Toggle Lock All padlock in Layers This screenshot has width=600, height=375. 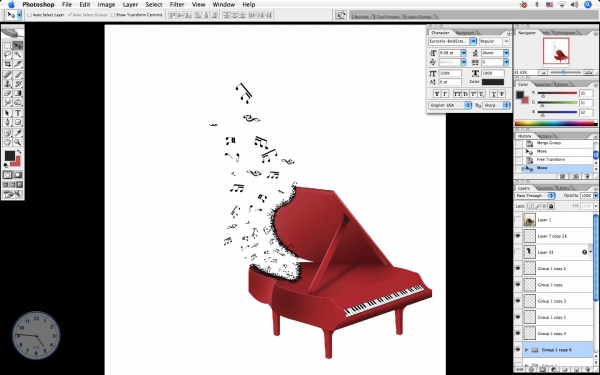(x=551, y=206)
